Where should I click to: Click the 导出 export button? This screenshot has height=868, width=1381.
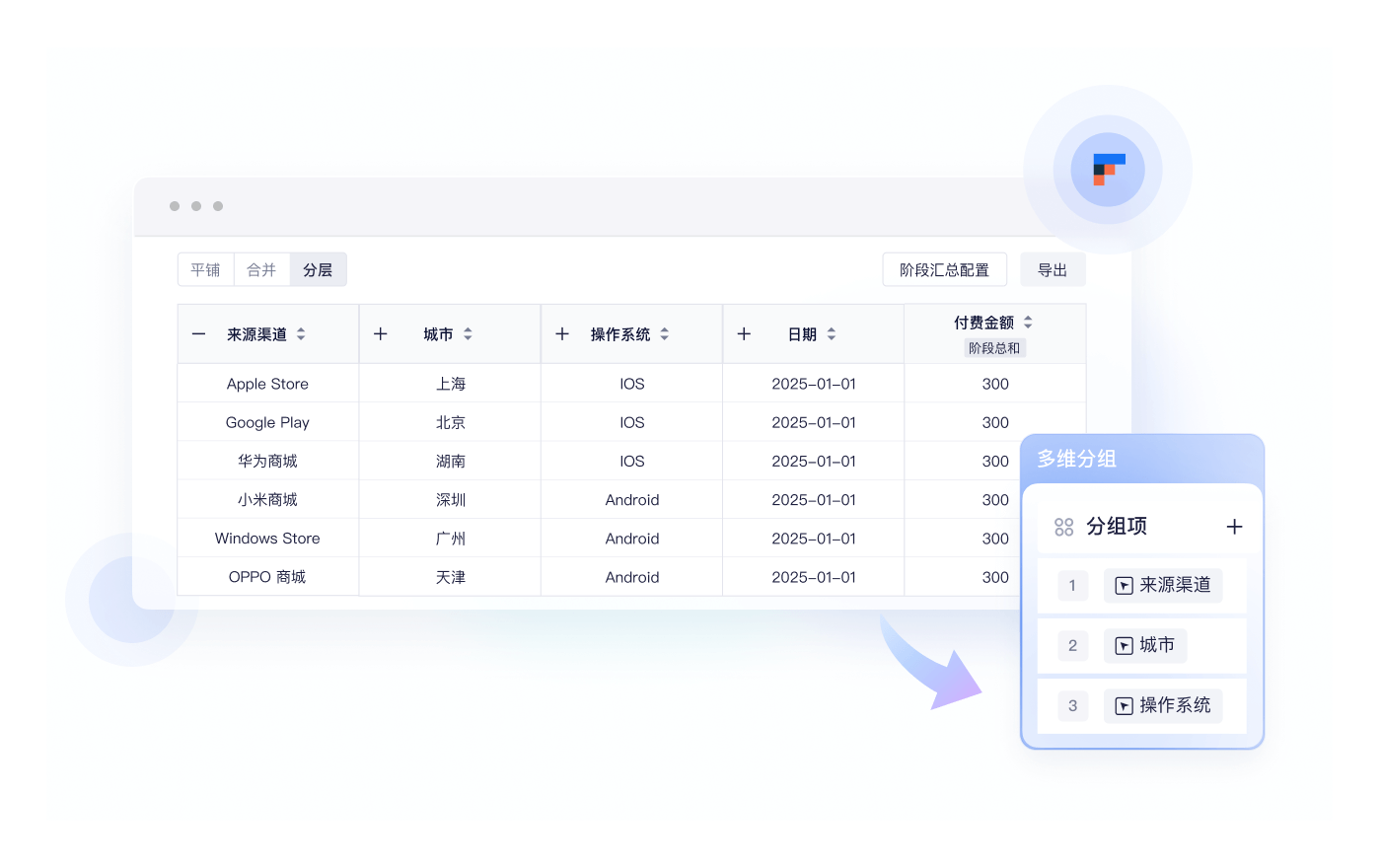[1053, 270]
